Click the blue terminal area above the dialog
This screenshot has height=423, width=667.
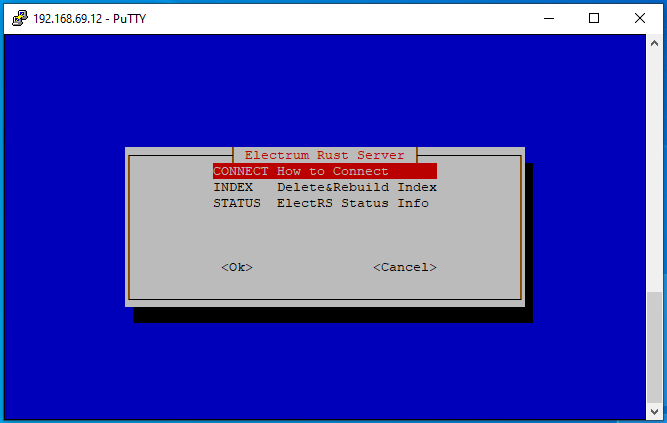325,91
